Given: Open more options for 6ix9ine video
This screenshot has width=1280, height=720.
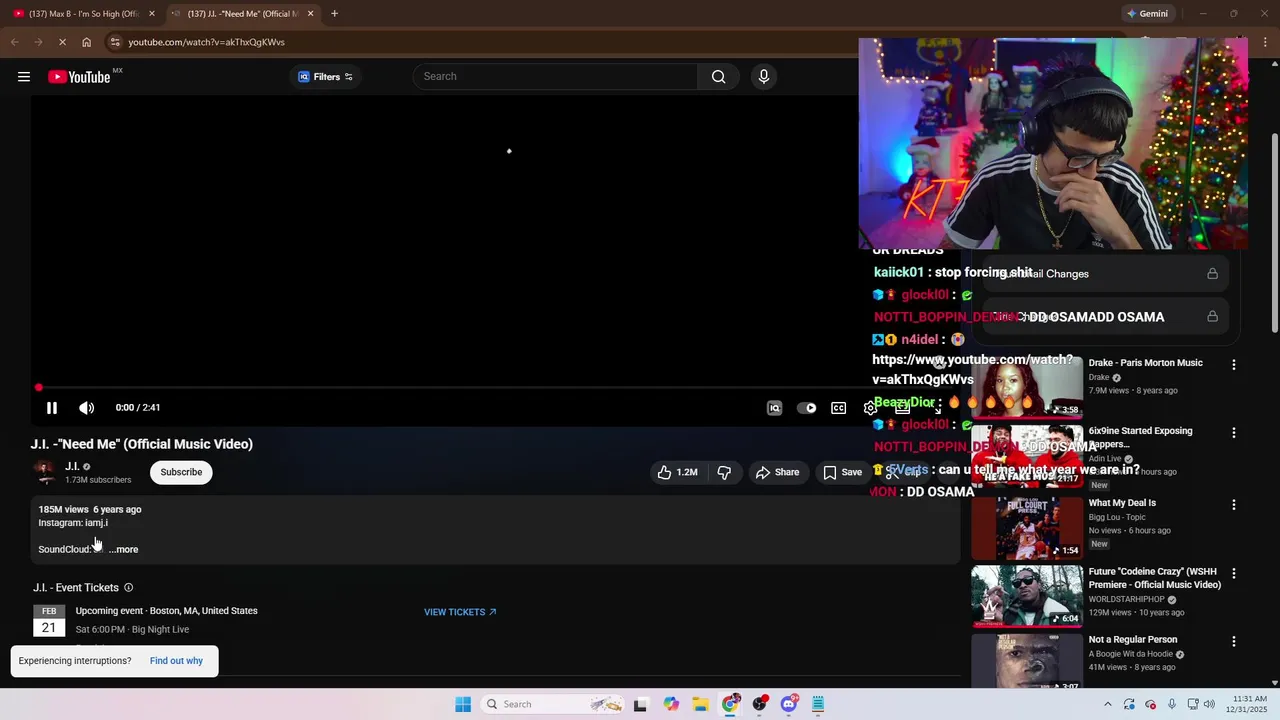Looking at the screenshot, I should click(x=1233, y=433).
